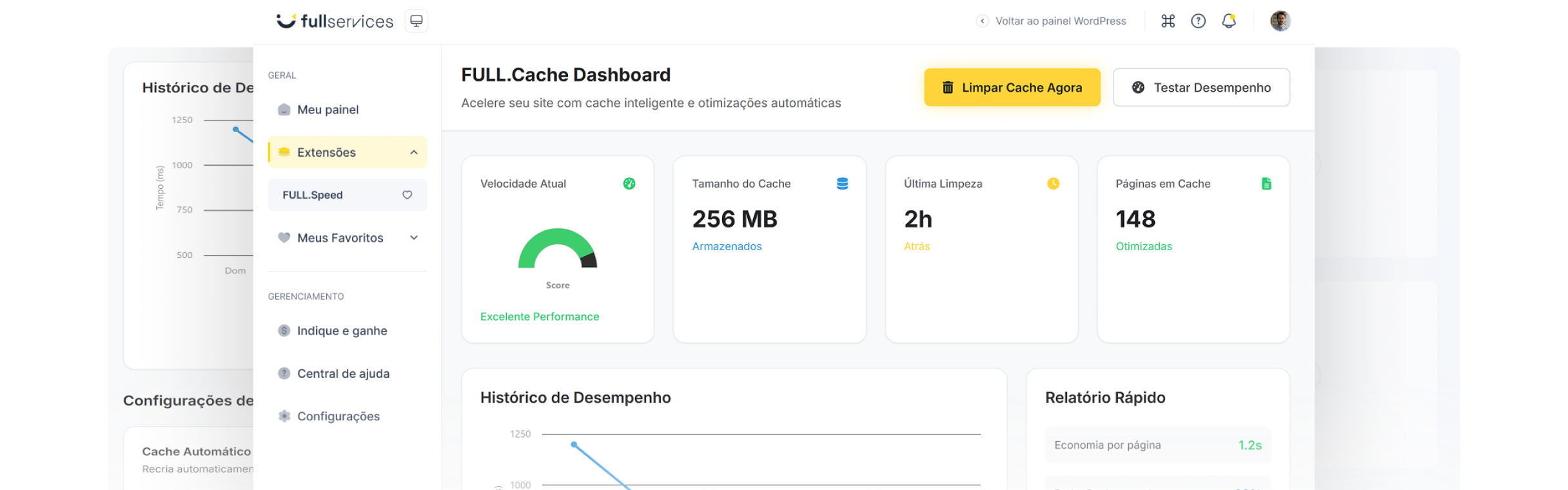The image size is (1568, 490).
Task: Expand the Meus Favoritos chevron
Action: 414,238
